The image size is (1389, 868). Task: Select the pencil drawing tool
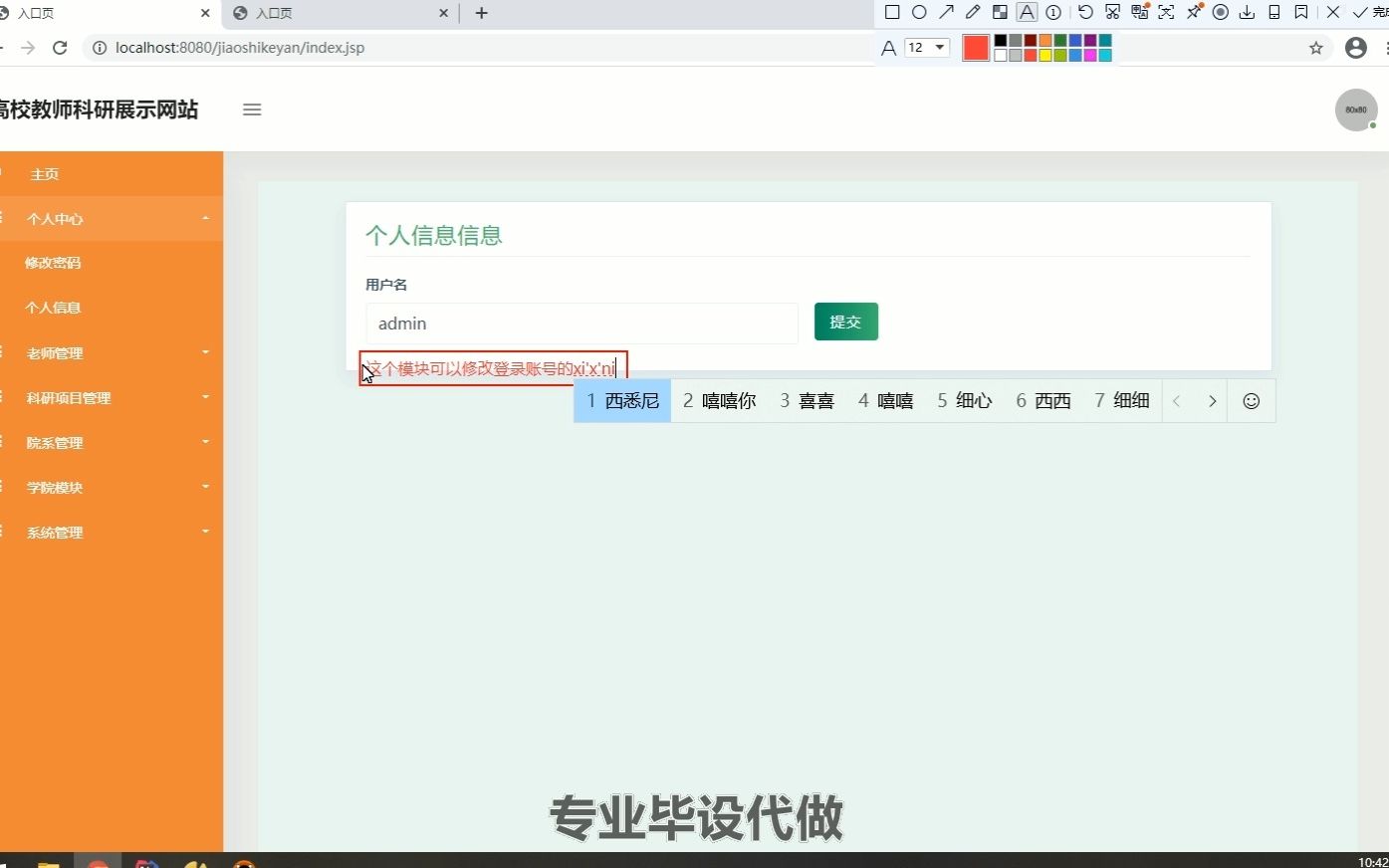[x=973, y=13]
